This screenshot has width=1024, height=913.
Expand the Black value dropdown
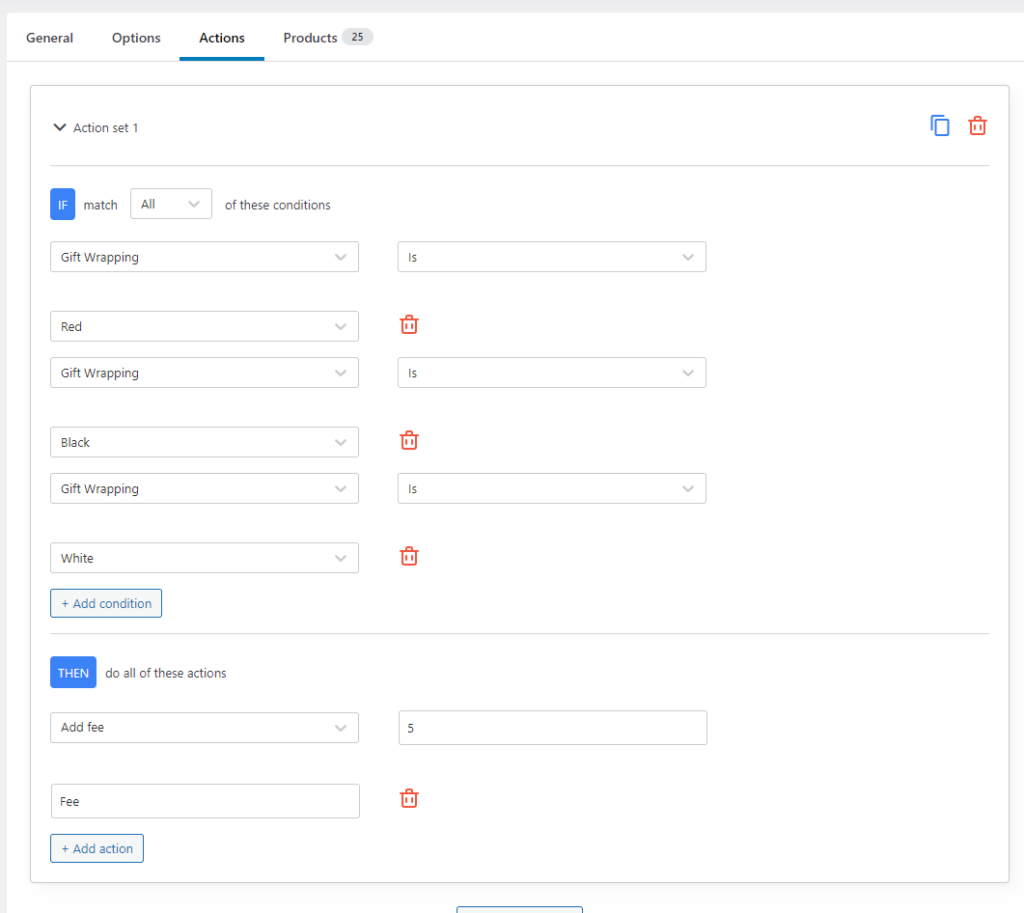point(204,442)
